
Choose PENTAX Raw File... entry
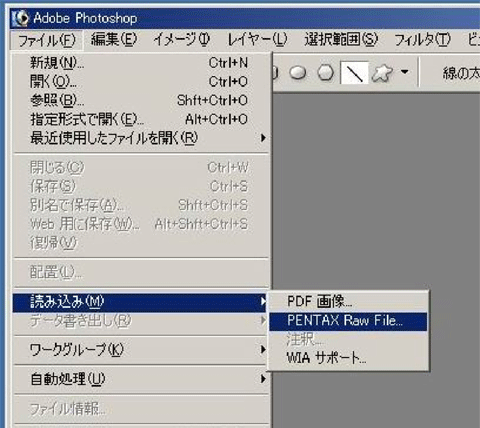(348, 321)
